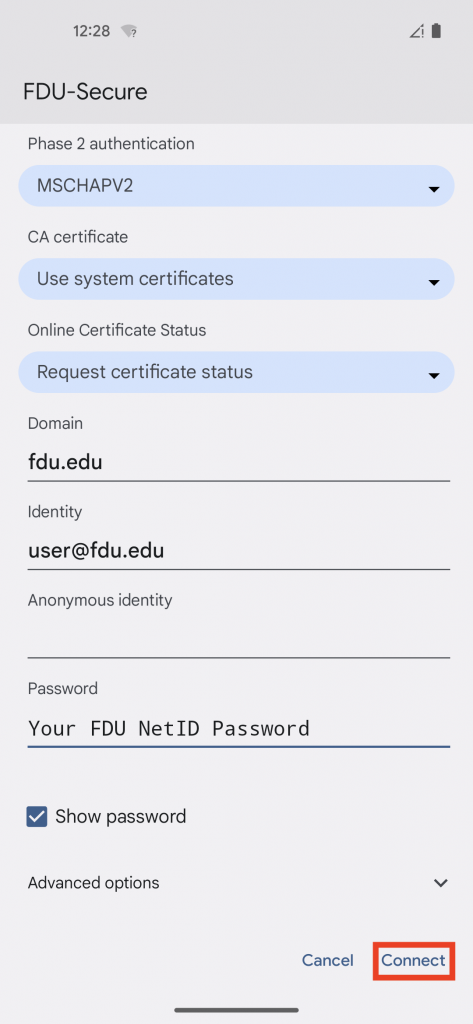Expand Advanced options section
Viewport: 473px width, 1024px height.
[238, 883]
